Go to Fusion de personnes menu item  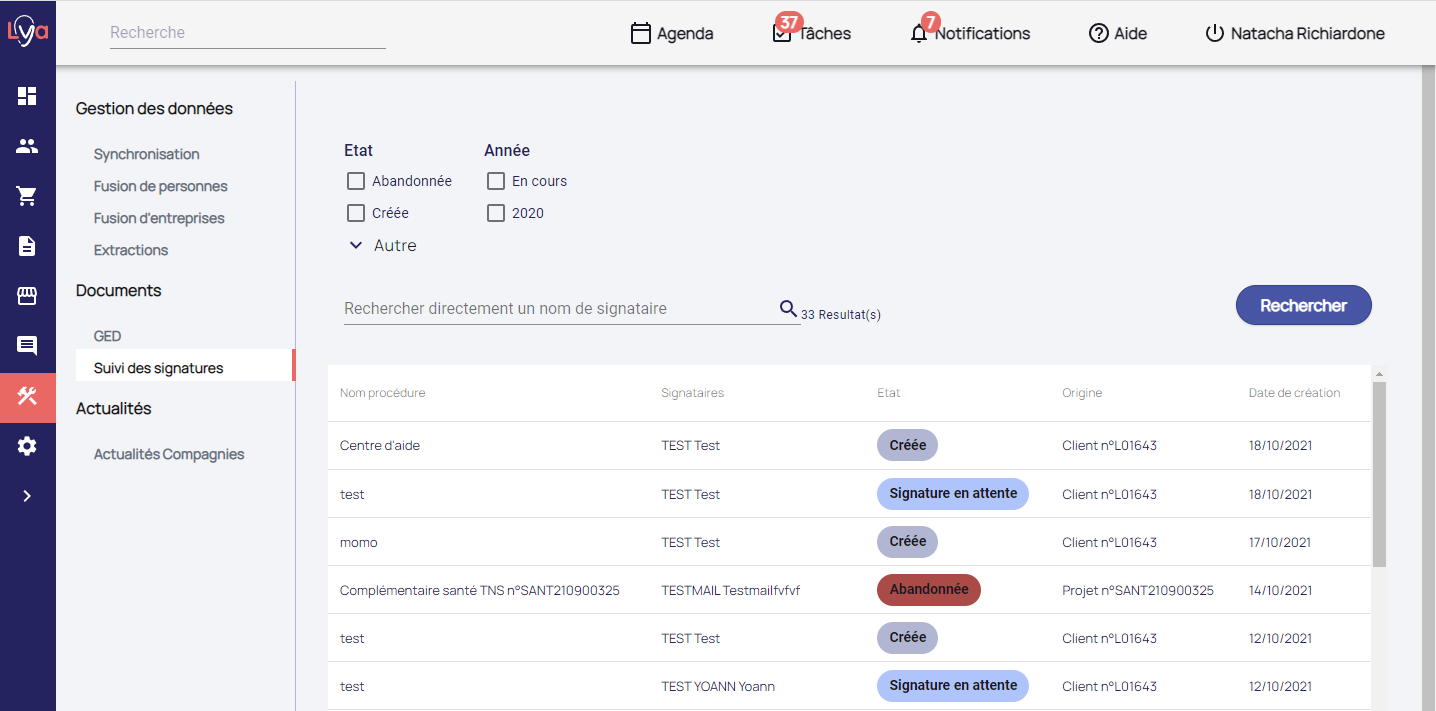(160, 186)
